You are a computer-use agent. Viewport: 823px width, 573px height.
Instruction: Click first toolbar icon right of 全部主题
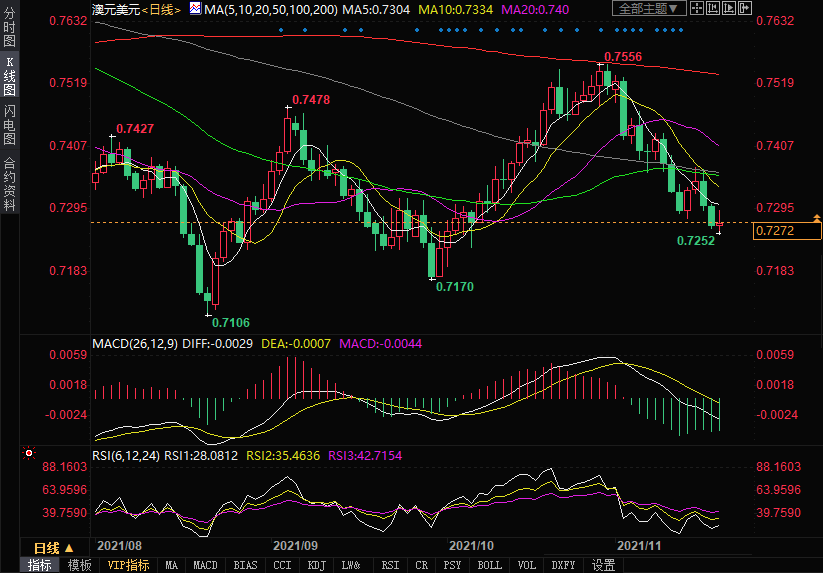[698, 9]
